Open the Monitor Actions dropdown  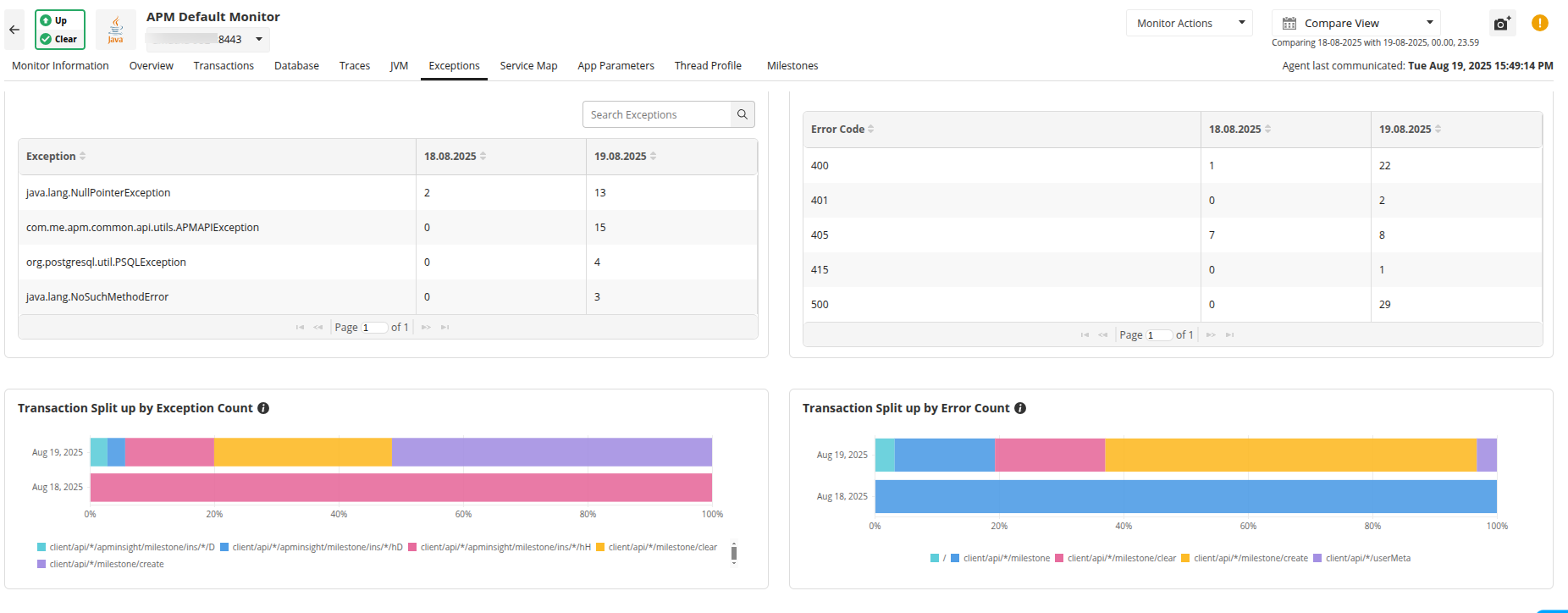[1190, 24]
